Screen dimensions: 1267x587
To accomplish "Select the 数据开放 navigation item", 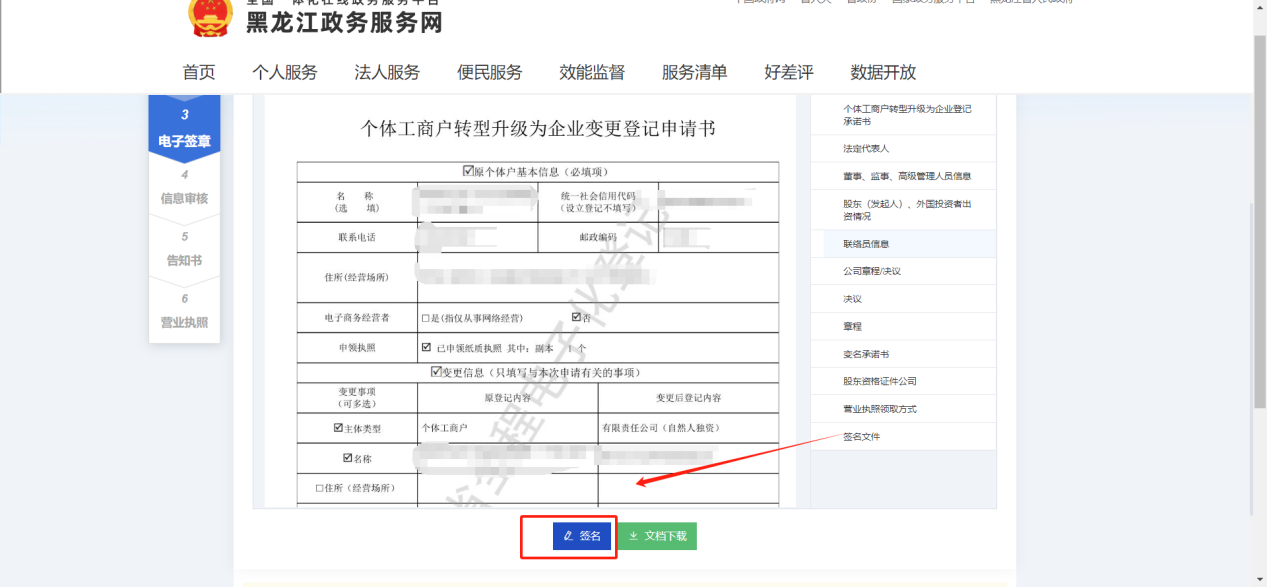I will [x=883, y=72].
